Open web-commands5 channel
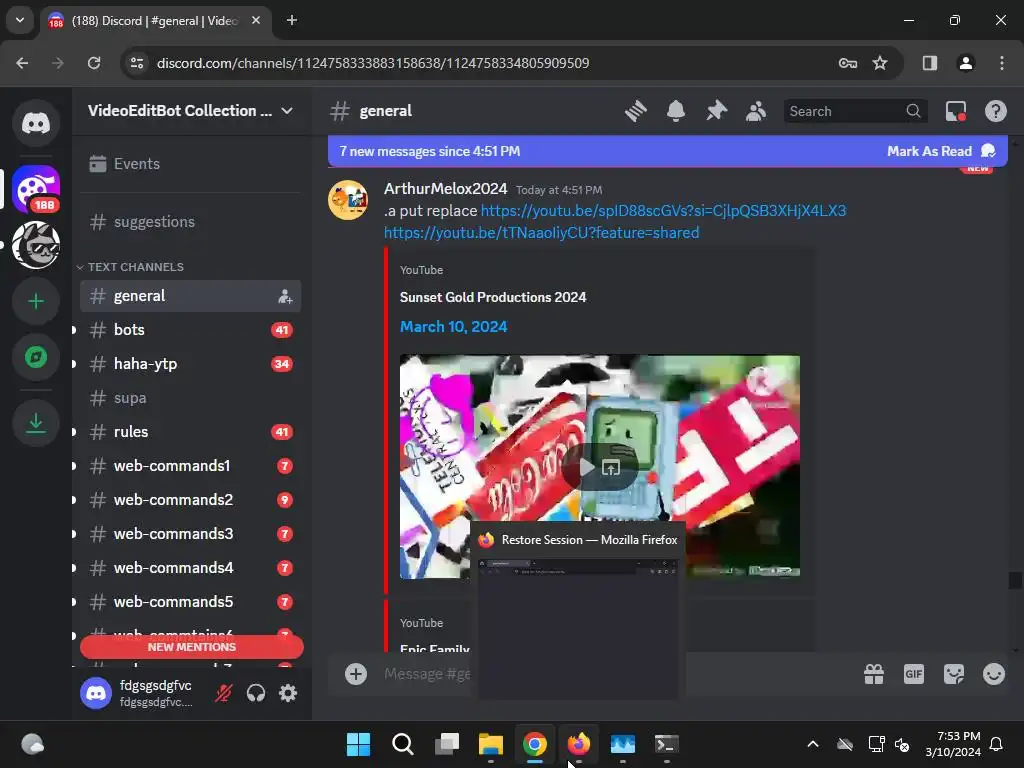The image size is (1024, 768). pyautogui.click(x=190, y=601)
